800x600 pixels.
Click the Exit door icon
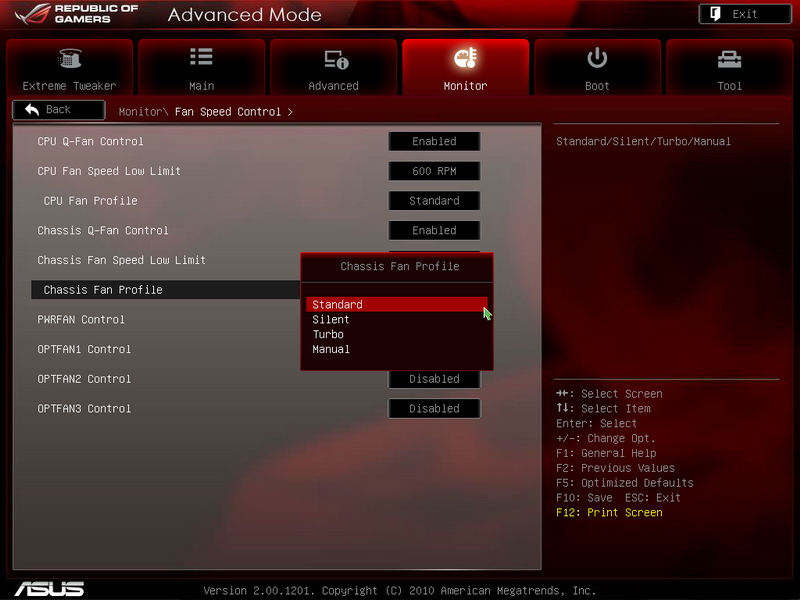(715, 14)
